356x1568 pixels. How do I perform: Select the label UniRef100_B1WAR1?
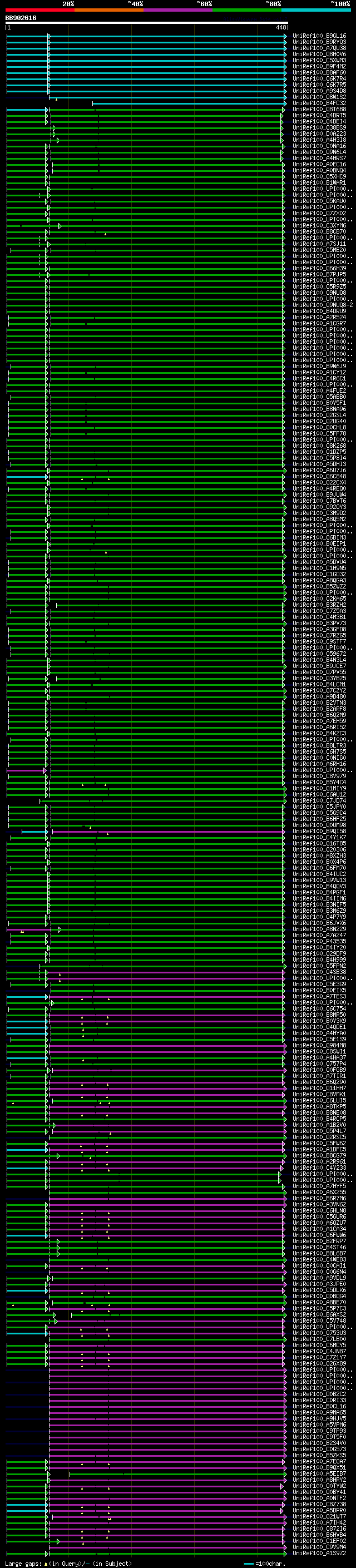pyautogui.click(x=319, y=182)
